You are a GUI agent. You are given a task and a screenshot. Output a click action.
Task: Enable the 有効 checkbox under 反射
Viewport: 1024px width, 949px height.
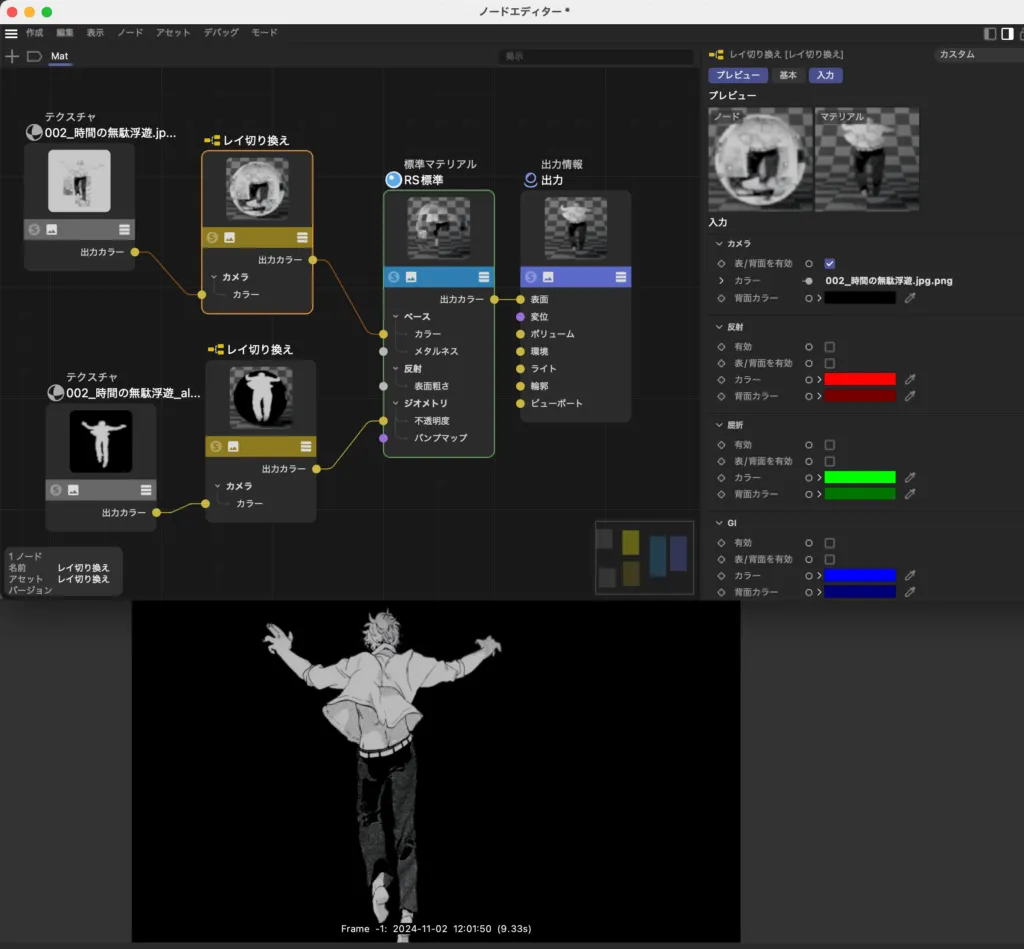coord(829,347)
